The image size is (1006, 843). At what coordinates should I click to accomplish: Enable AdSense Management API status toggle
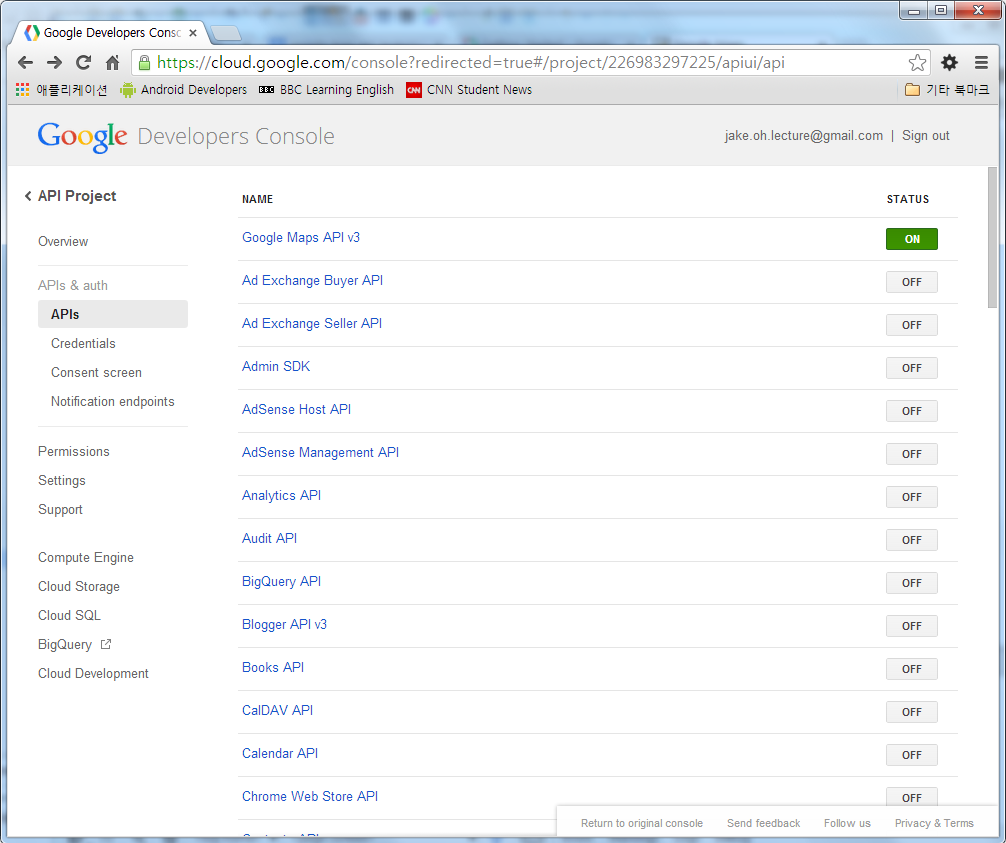point(912,454)
